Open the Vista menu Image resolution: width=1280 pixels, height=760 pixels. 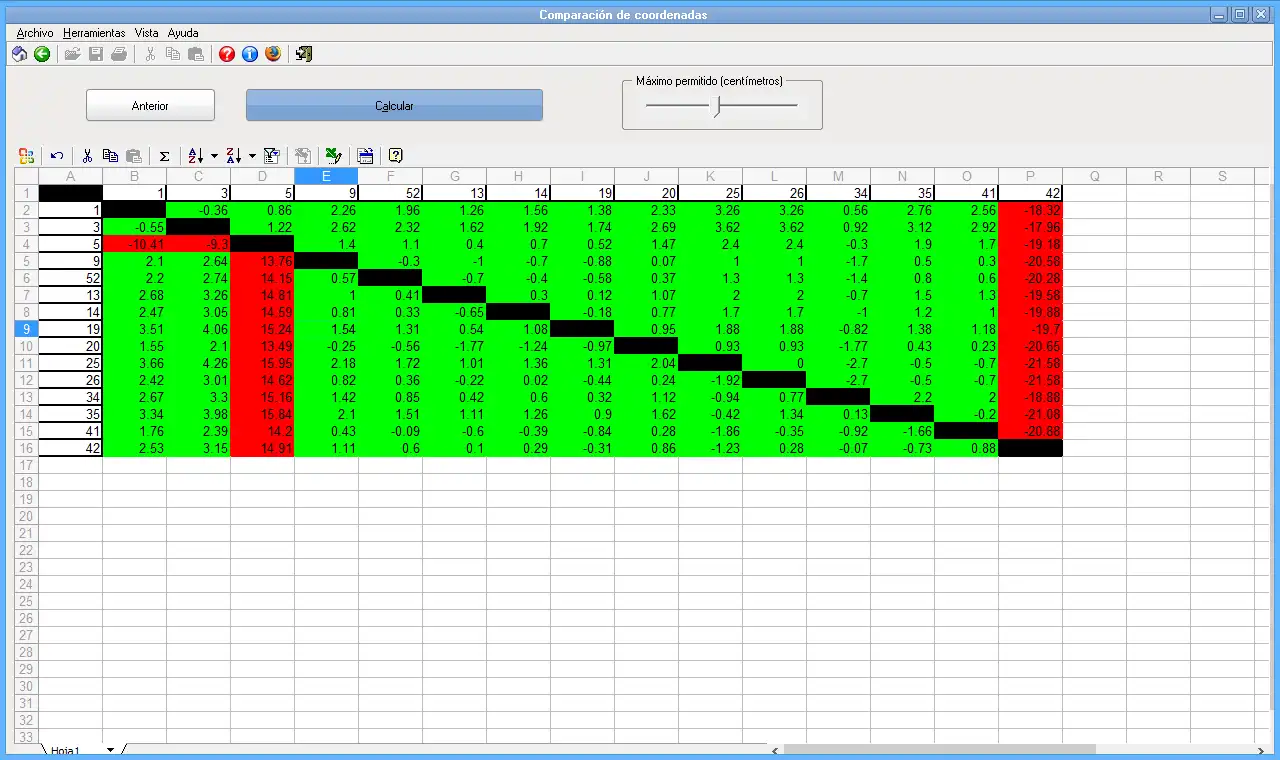click(x=147, y=33)
